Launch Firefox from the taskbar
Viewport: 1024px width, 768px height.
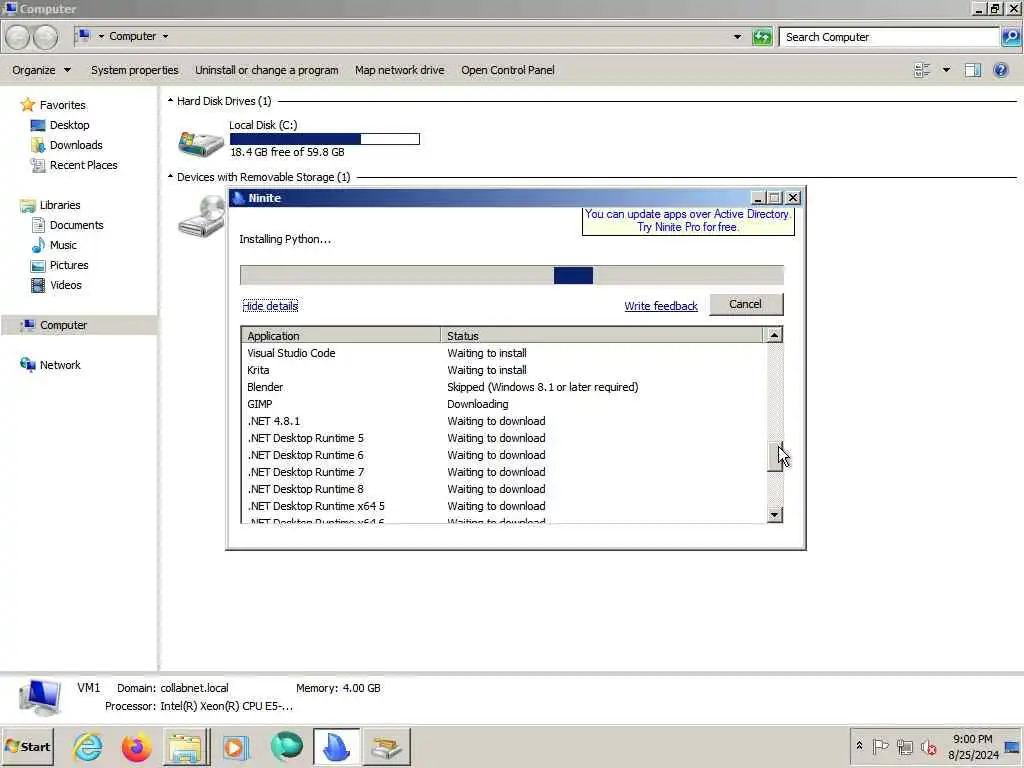(136, 746)
